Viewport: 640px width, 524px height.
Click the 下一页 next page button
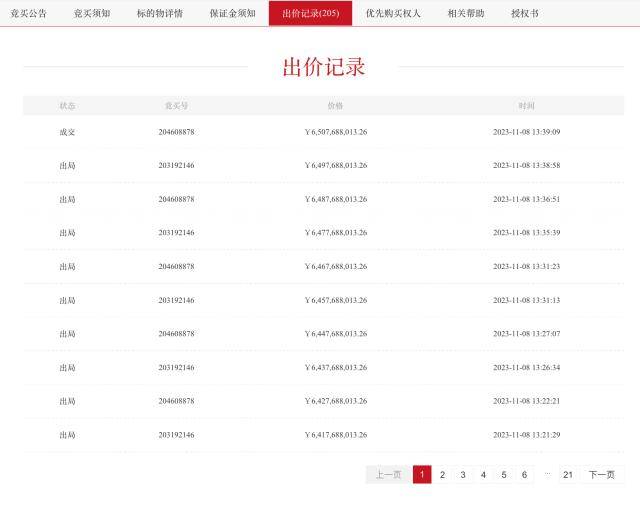click(602, 475)
